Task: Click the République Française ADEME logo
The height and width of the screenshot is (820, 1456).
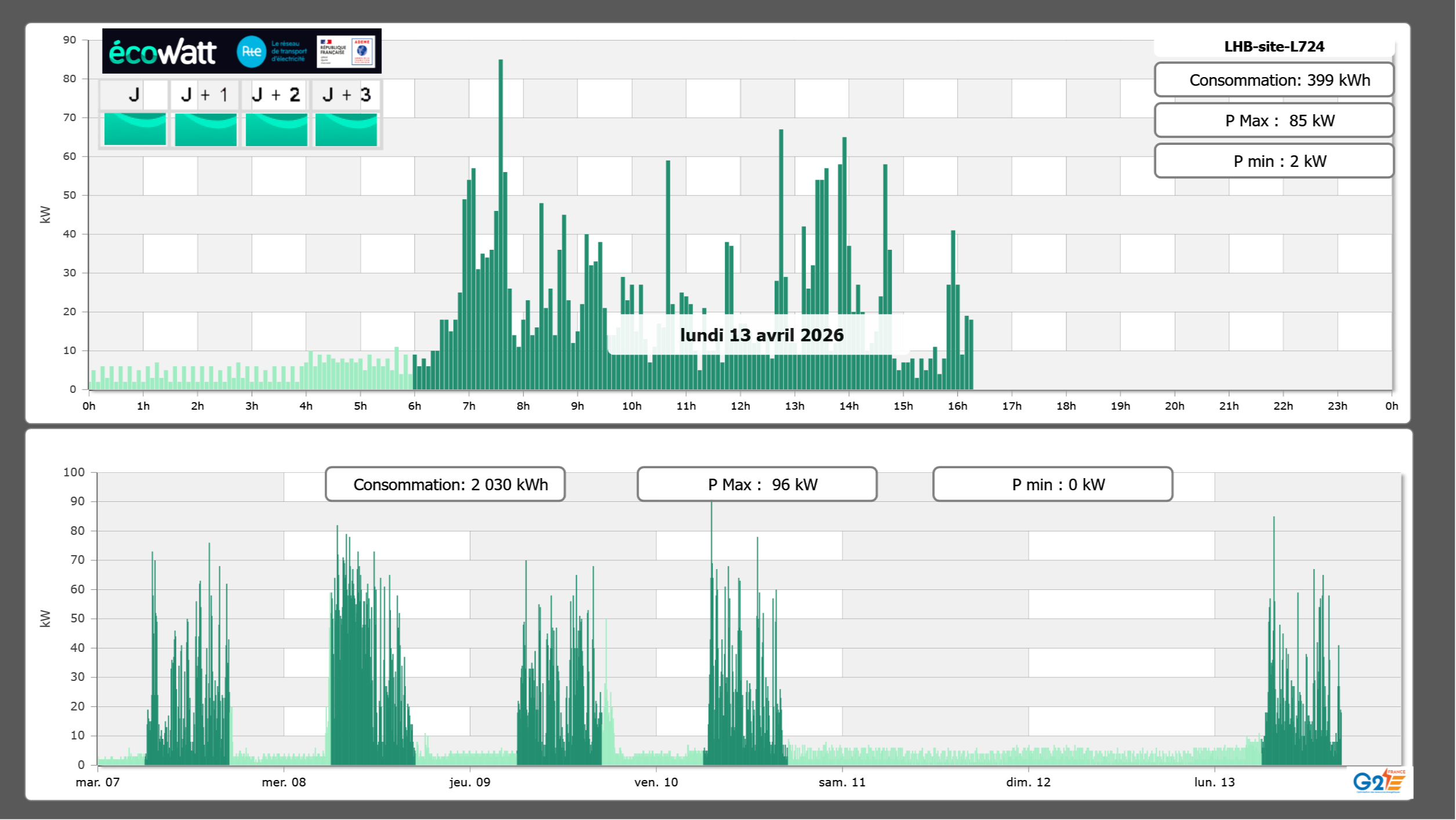Action: [346, 52]
